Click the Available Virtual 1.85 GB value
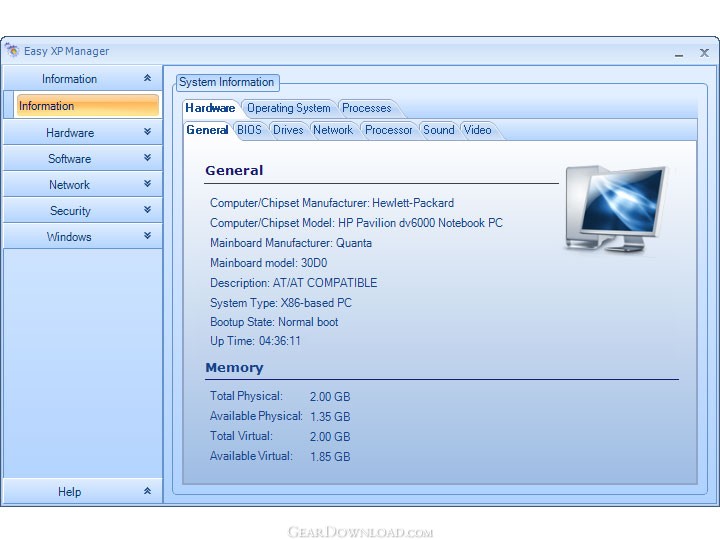Screen dimensions: 720x540 [x=330, y=456]
